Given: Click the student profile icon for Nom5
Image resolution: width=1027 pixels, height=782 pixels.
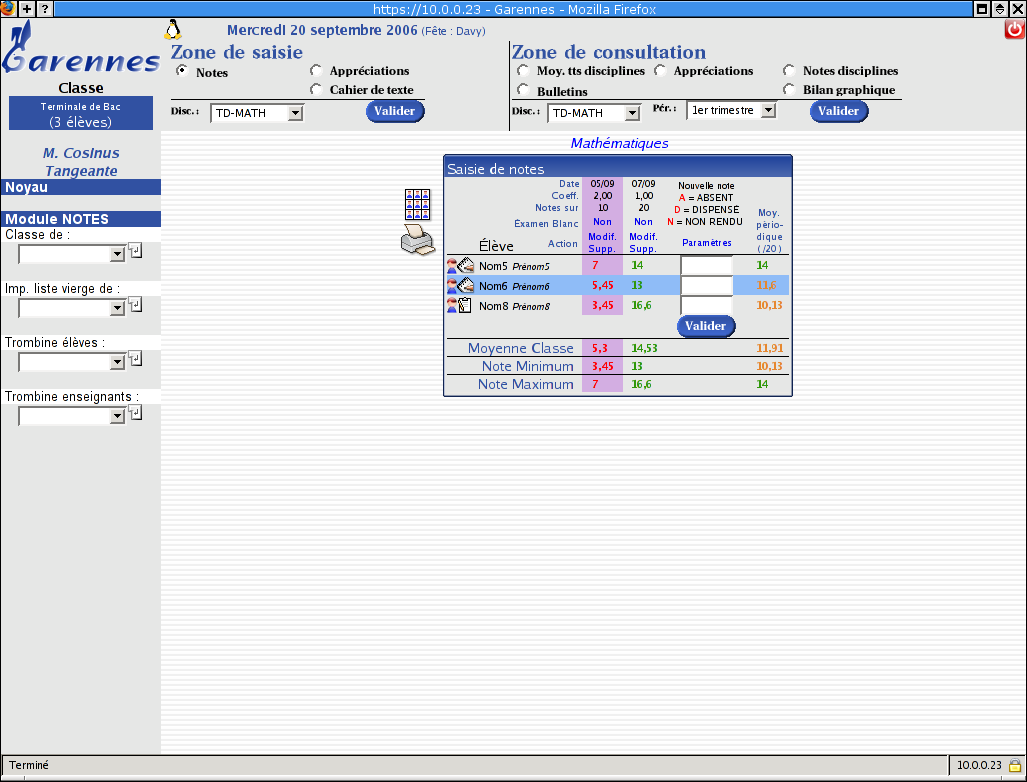Looking at the screenshot, I should (x=452, y=266).
